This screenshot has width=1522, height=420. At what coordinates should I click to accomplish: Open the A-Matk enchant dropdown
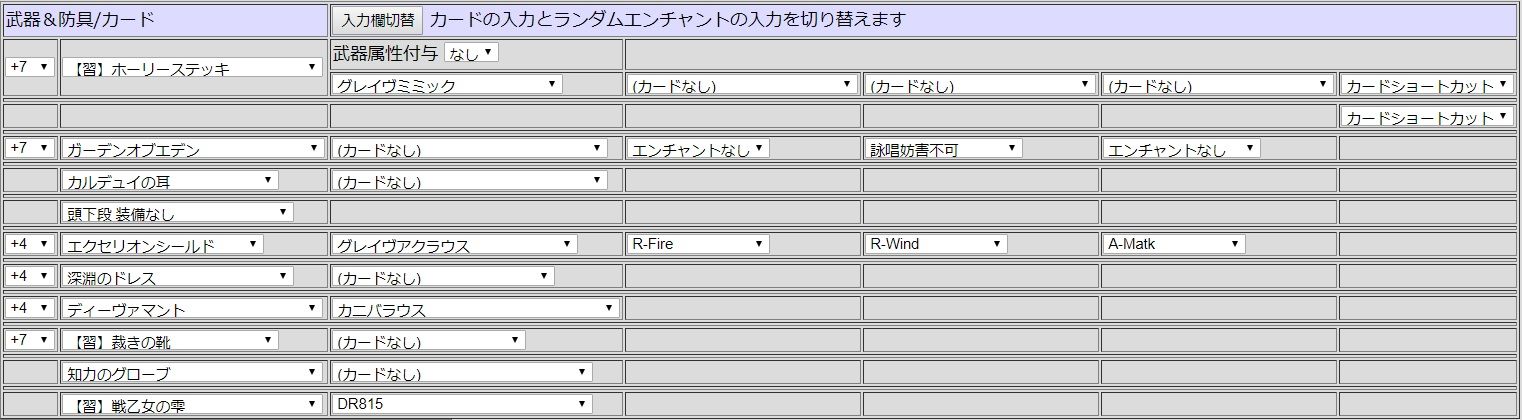[x=1174, y=244]
